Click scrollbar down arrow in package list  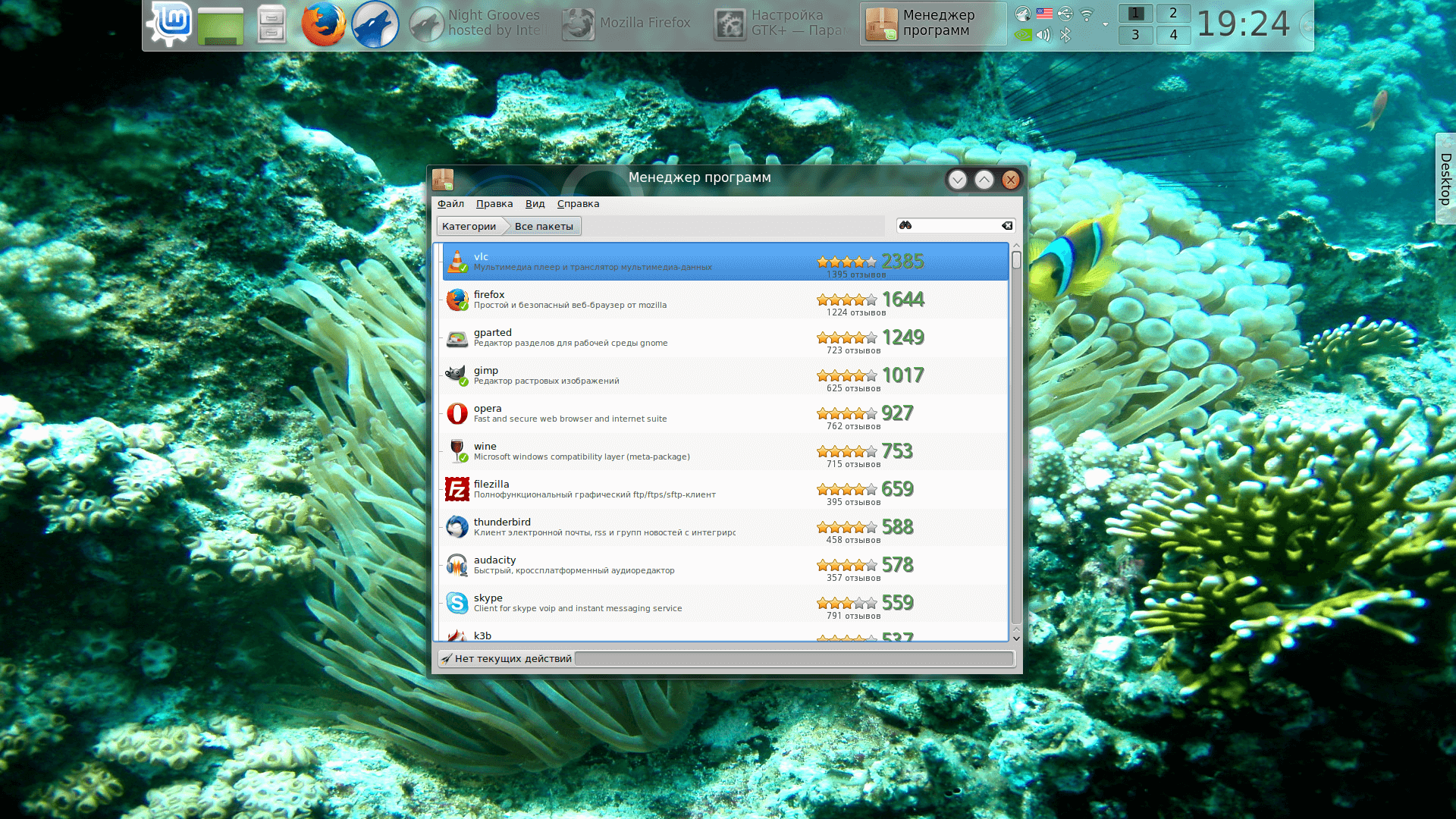click(x=1016, y=639)
